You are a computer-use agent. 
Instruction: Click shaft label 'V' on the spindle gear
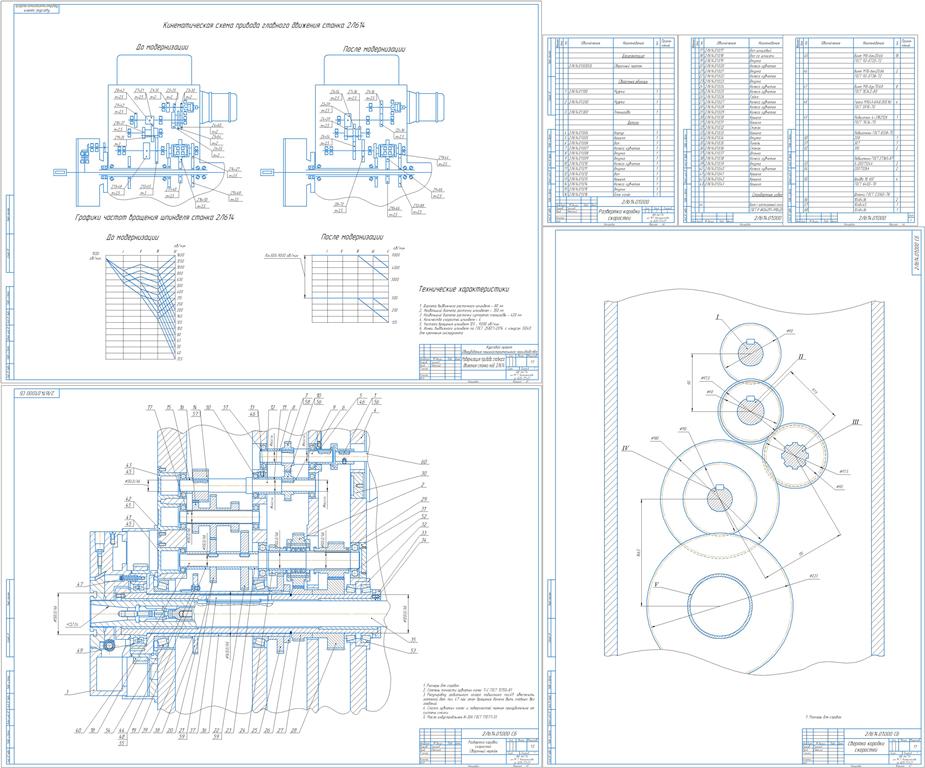point(655,584)
